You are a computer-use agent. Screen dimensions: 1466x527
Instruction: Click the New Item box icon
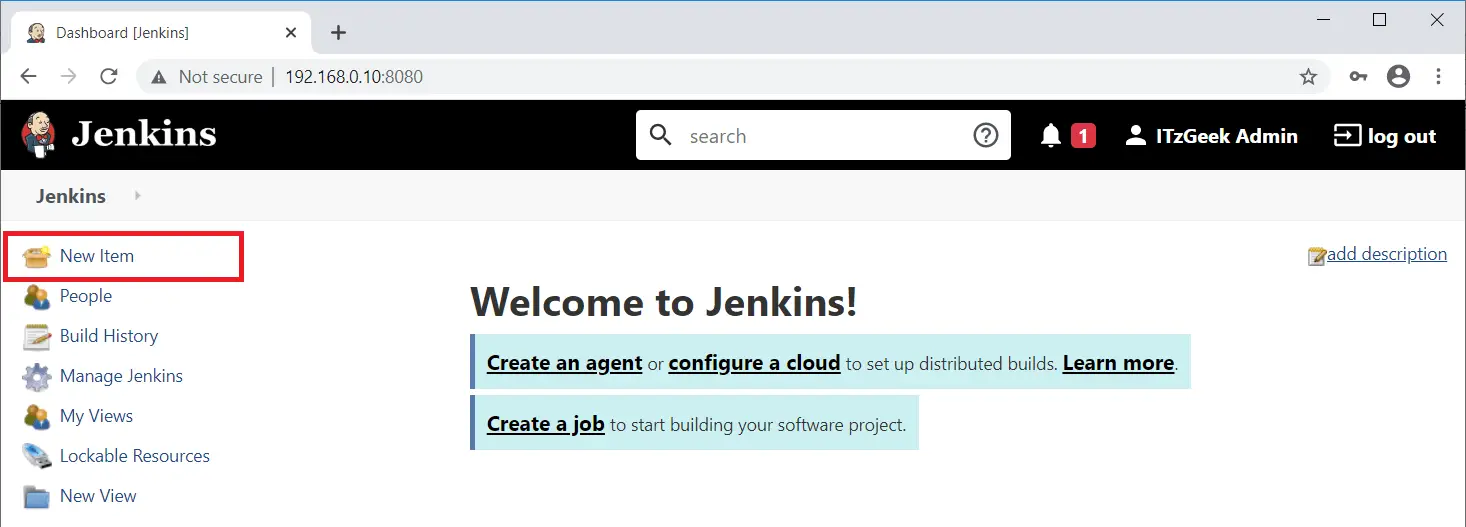click(x=36, y=256)
